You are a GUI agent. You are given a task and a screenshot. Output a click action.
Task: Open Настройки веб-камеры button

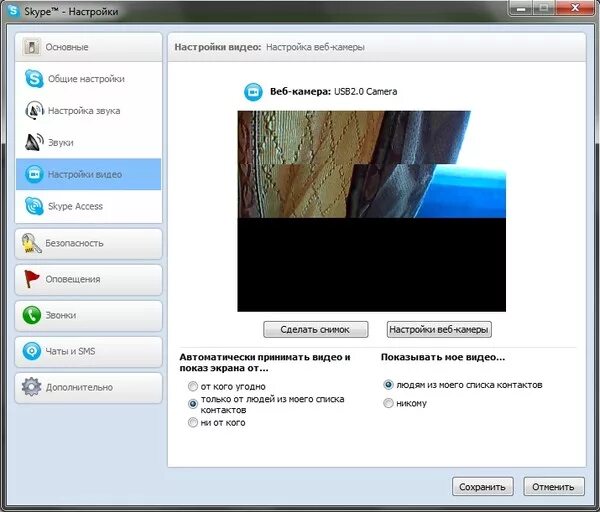click(x=439, y=329)
